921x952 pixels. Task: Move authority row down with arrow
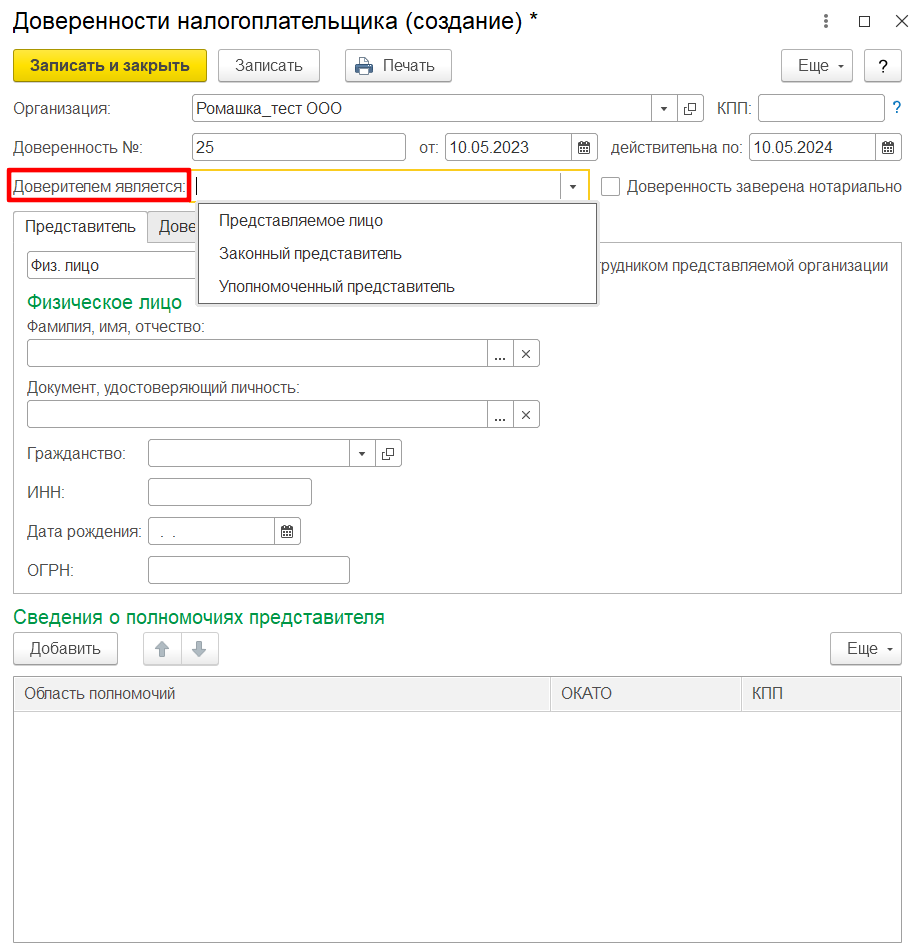(x=199, y=649)
